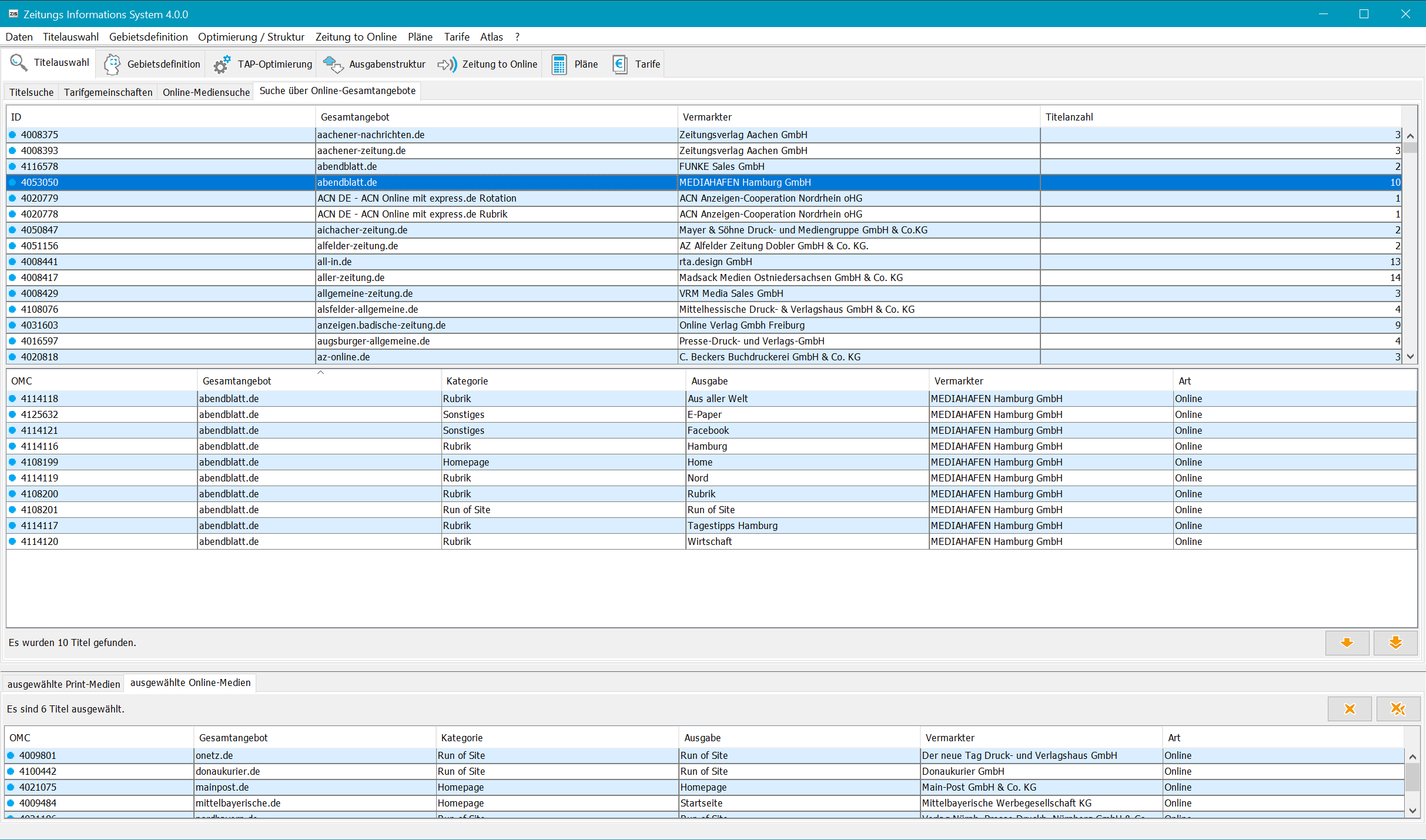Select all-in.de row

[x=704, y=262]
